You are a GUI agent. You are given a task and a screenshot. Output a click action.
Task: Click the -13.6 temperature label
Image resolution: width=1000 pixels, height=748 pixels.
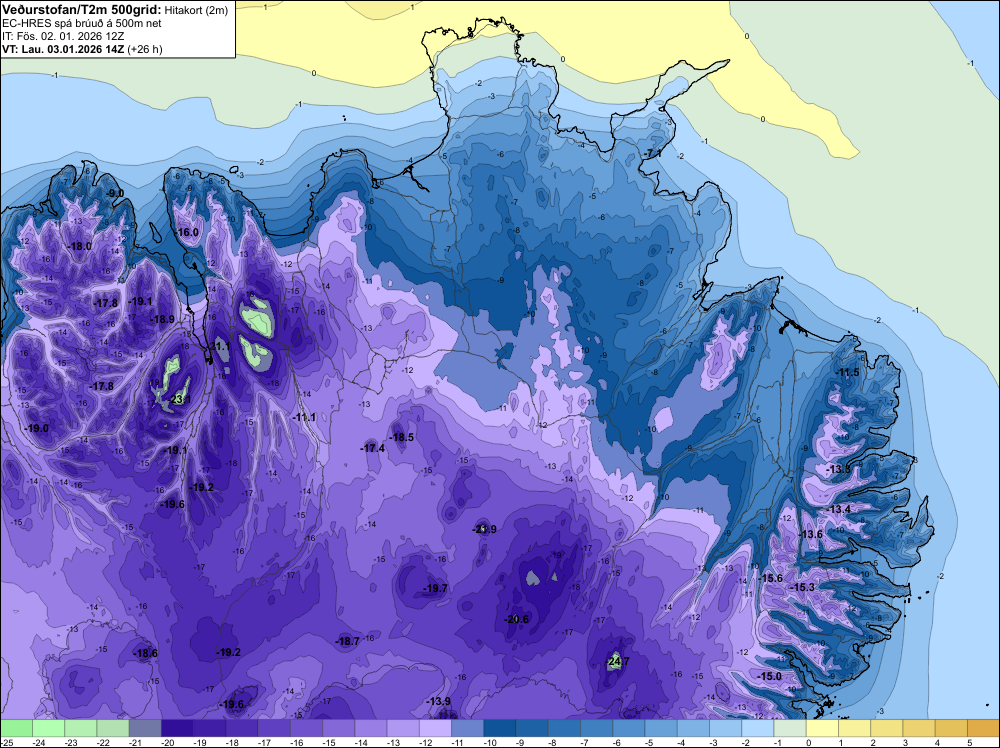(811, 534)
